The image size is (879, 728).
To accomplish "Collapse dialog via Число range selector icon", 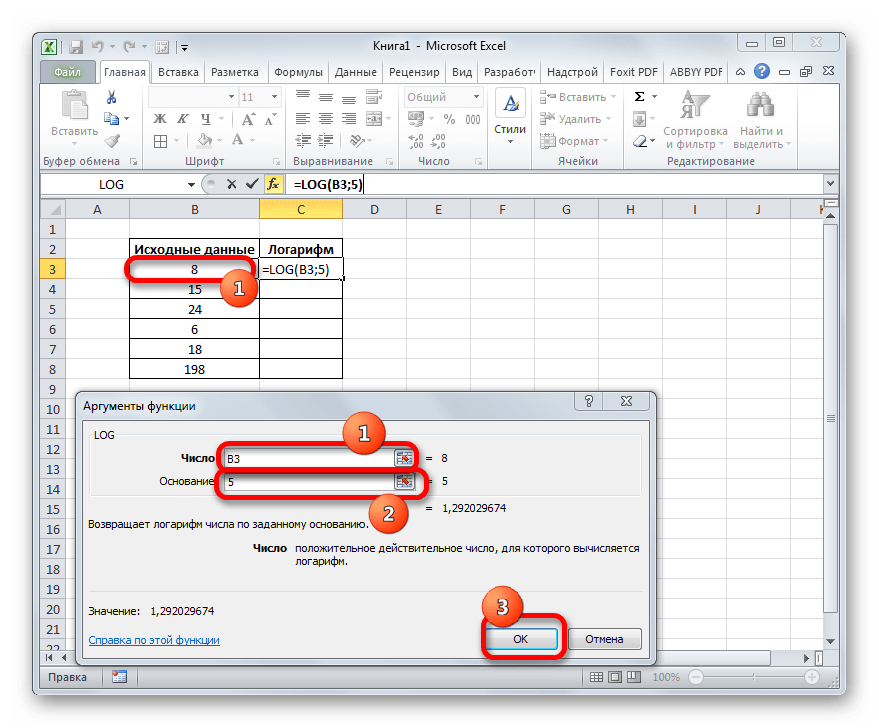I will [x=403, y=457].
